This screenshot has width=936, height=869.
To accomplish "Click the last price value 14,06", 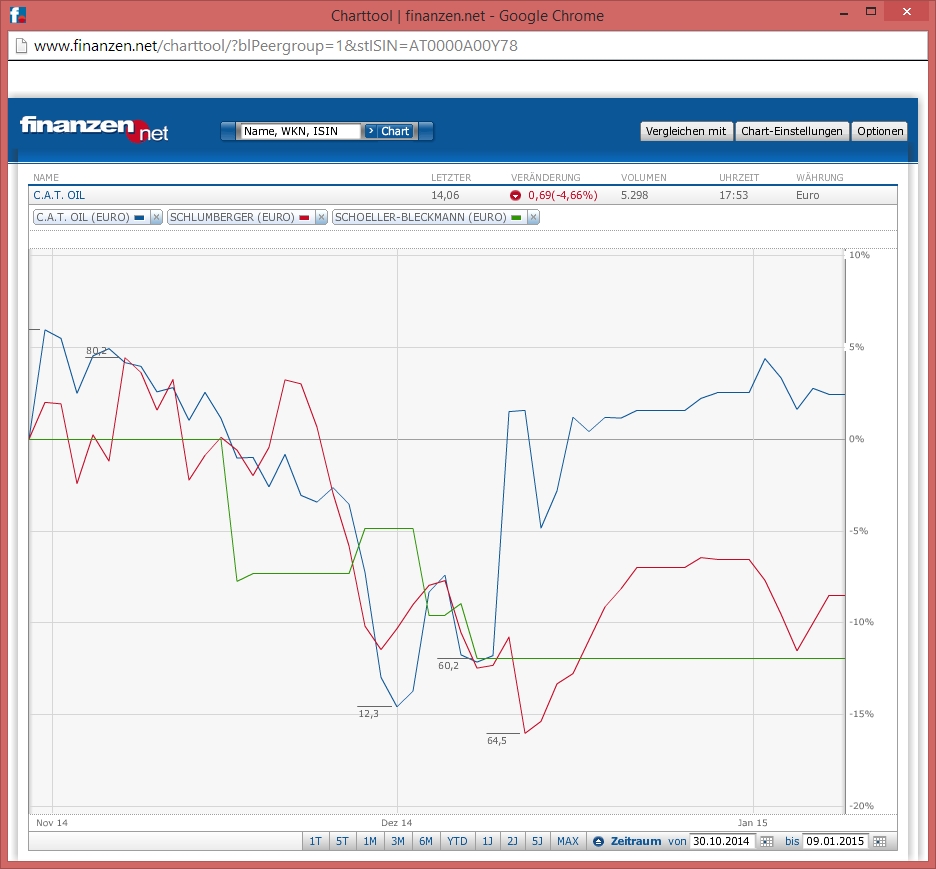I will [x=445, y=195].
